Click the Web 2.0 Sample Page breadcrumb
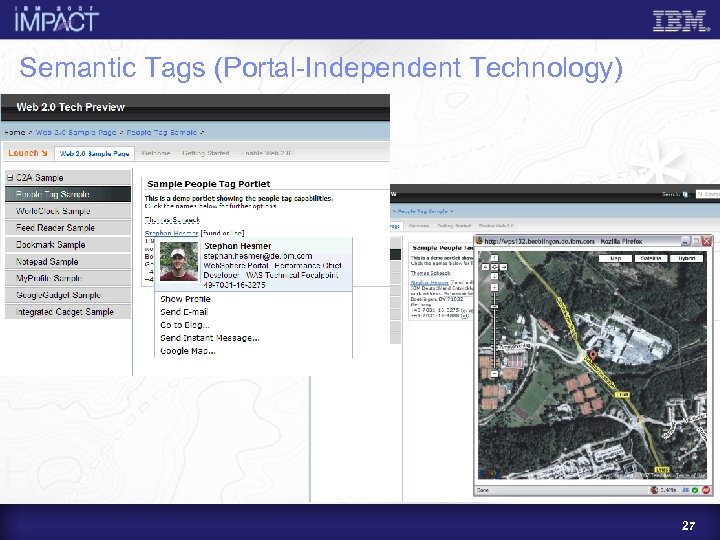Screen dimensions: 720x540 [76, 132]
